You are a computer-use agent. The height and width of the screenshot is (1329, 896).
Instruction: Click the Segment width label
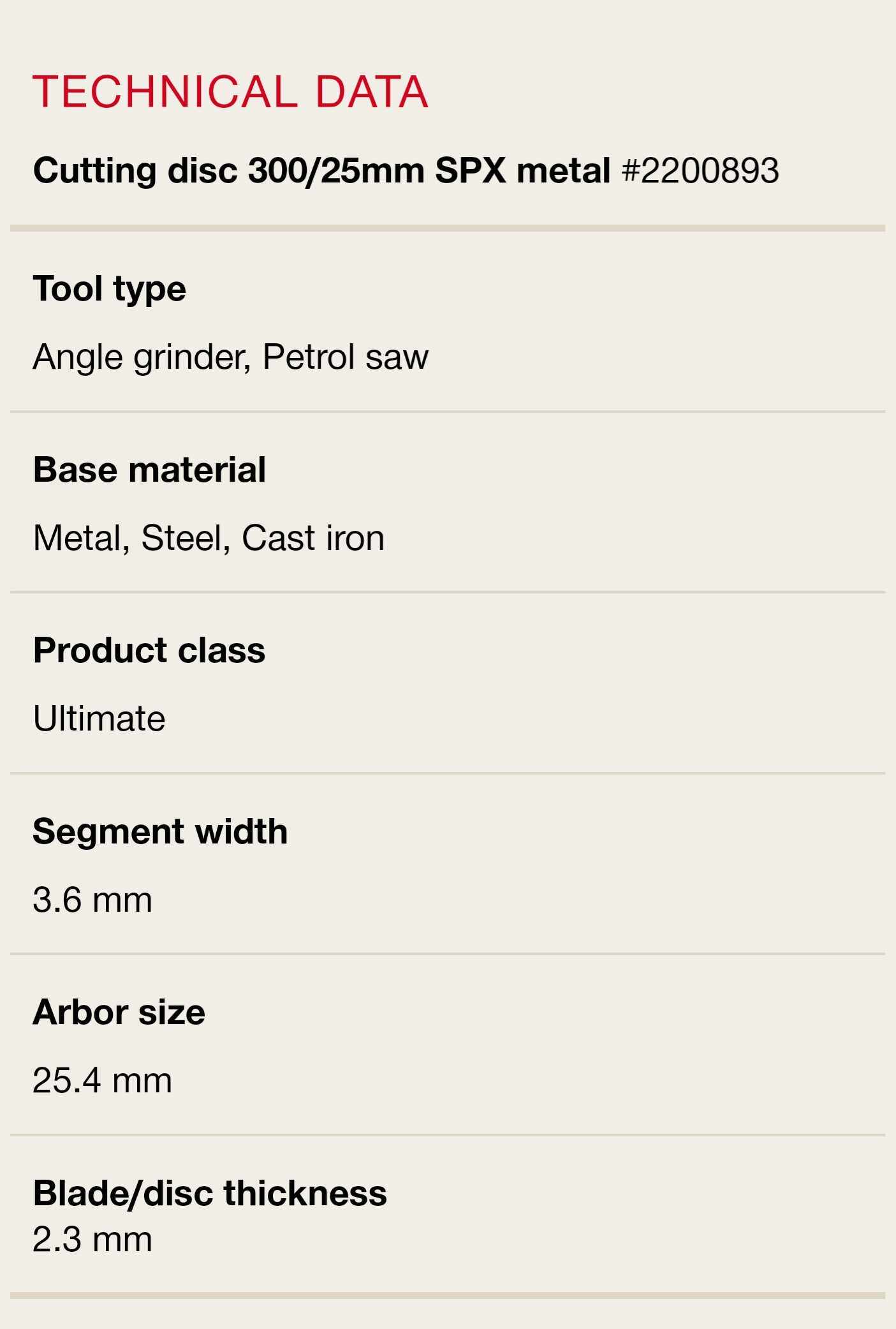click(x=160, y=831)
